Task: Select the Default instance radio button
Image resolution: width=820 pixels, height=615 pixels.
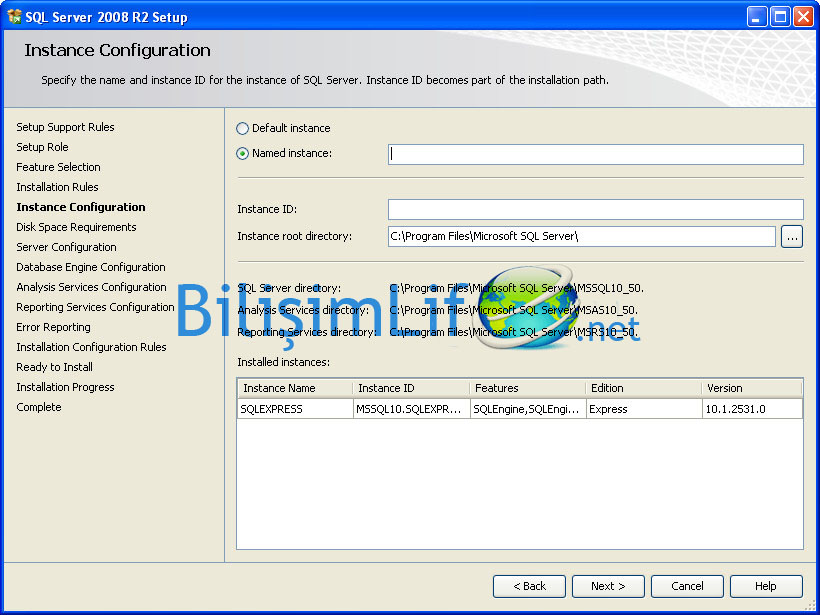Action: tap(242, 128)
